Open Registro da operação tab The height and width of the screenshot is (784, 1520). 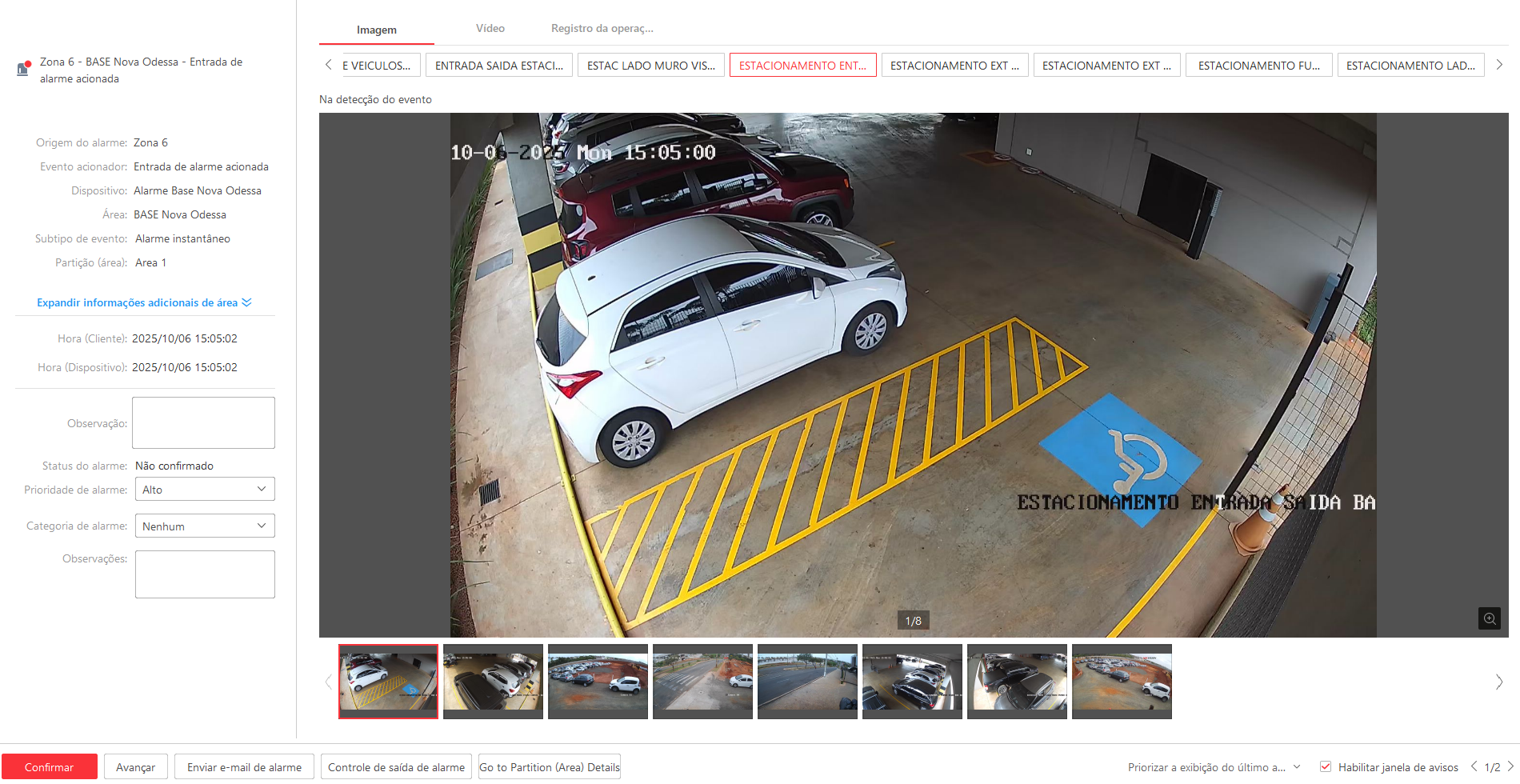point(602,28)
